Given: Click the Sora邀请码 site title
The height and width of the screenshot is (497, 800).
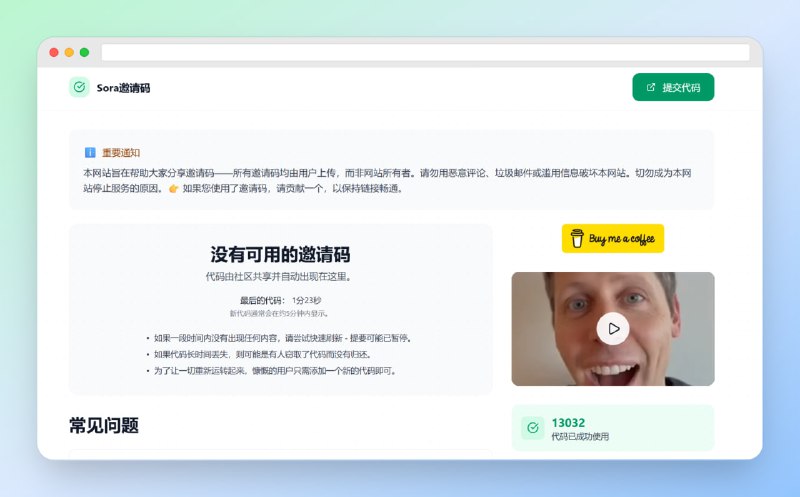Looking at the screenshot, I should [123, 88].
